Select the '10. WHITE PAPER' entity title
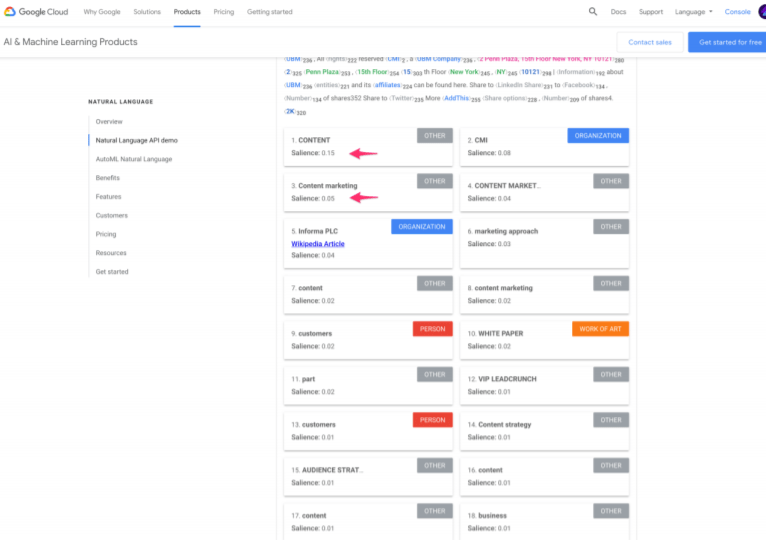This screenshot has width=766, height=540. click(x=495, y=333)
